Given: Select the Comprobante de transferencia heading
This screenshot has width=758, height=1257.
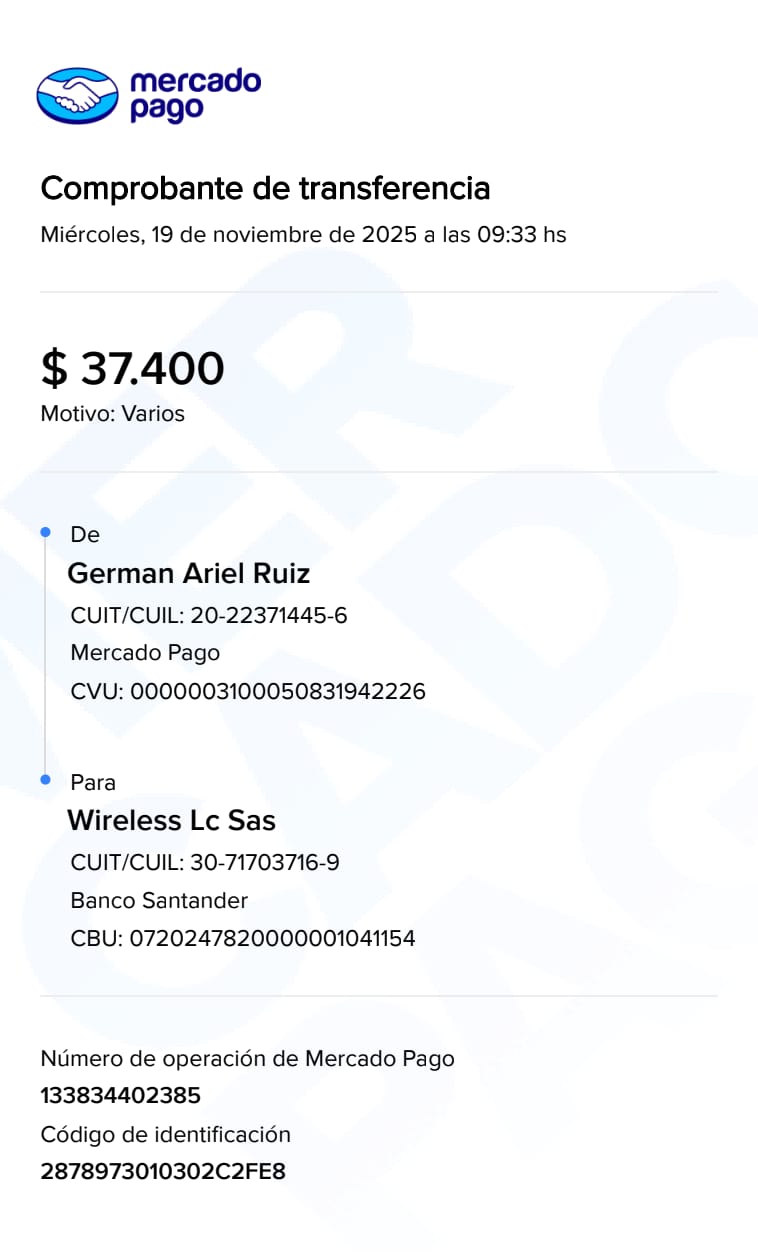Looking at the screenshot, I should click(265, 188).
